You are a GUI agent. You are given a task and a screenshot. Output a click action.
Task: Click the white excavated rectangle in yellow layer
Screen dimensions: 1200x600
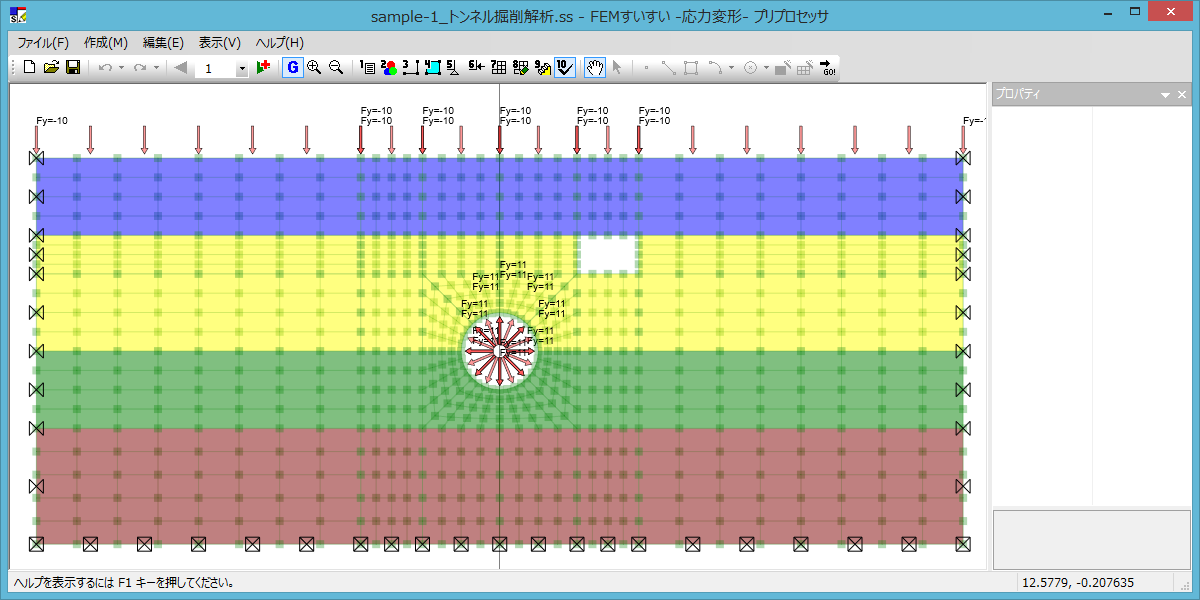608,254
